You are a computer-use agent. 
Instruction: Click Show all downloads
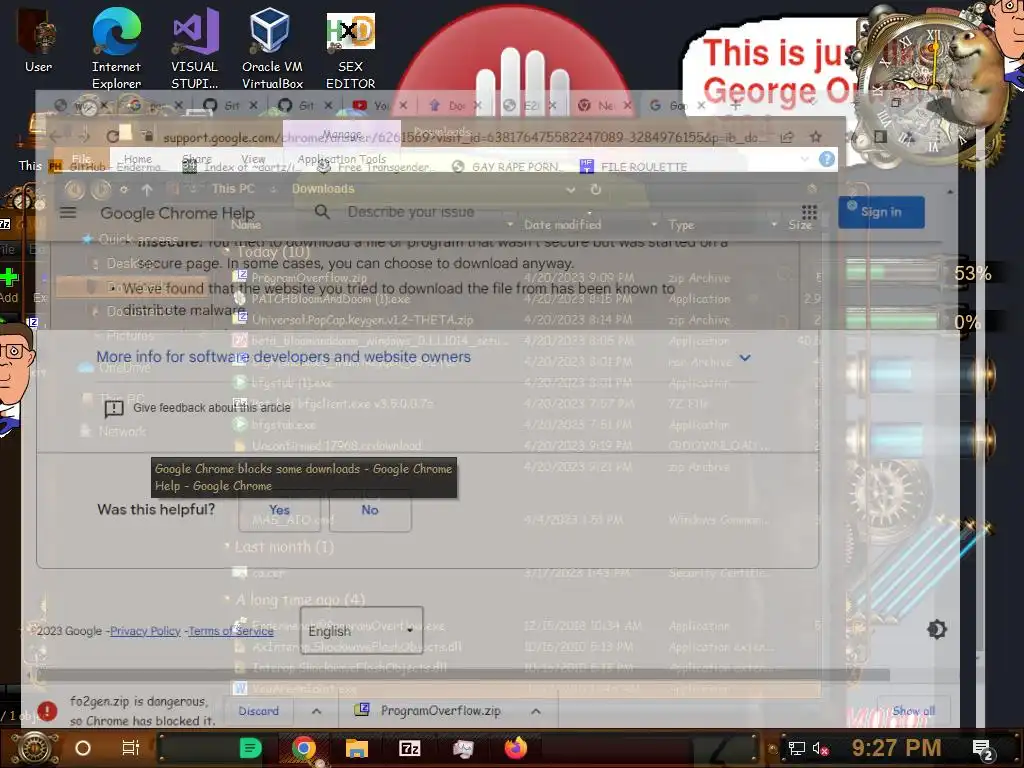pyautogui.click(x=914, y=711)
